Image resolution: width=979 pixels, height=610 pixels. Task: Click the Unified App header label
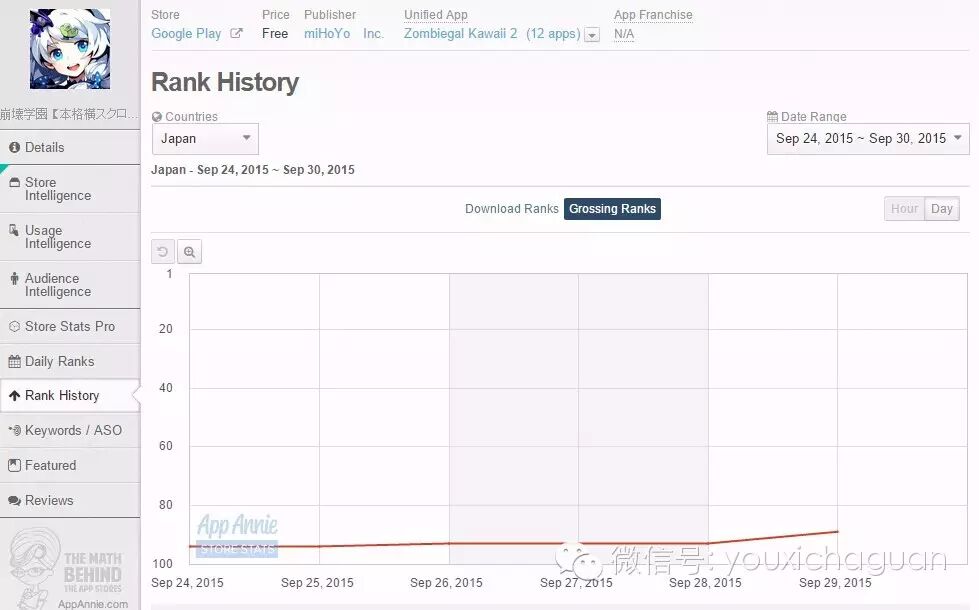436,14
